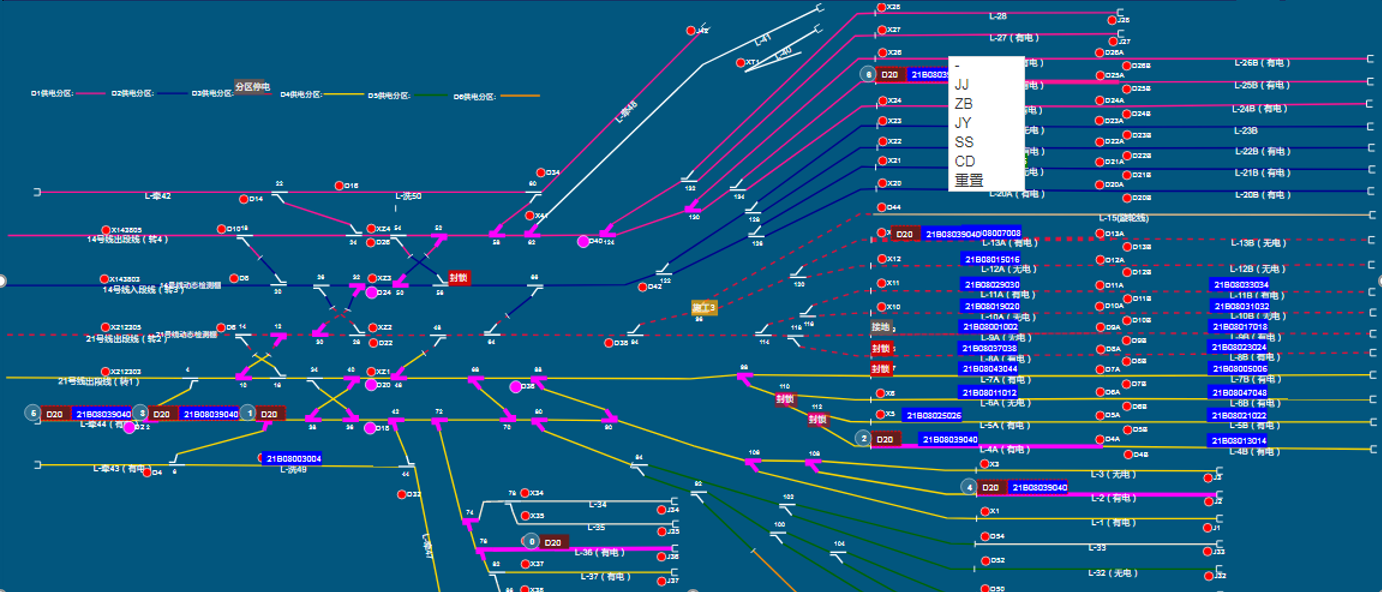Viewport: 1382px width, 592px height.
Task: Click the numbered badge 5 beside D20
Action: (33, 413)
